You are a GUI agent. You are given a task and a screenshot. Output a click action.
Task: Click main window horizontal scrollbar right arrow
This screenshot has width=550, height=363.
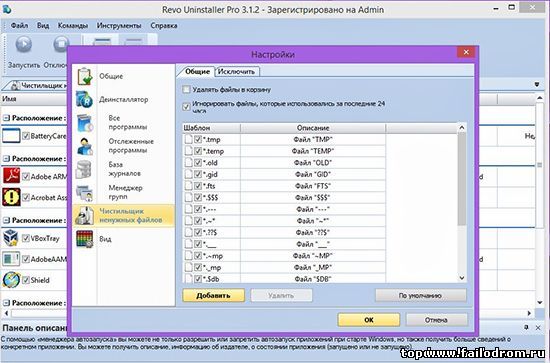point(529,313)
